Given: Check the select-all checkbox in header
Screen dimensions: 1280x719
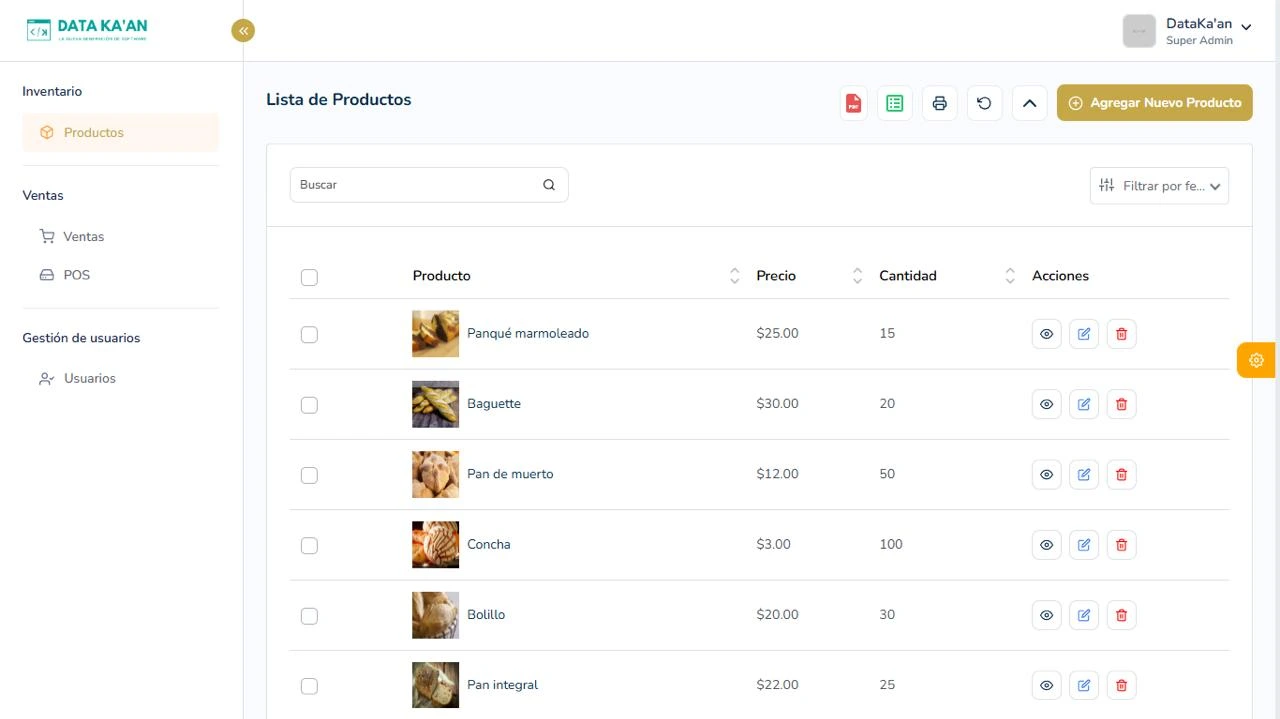Looking at the screenshot, I should click(x=309, y=277).
